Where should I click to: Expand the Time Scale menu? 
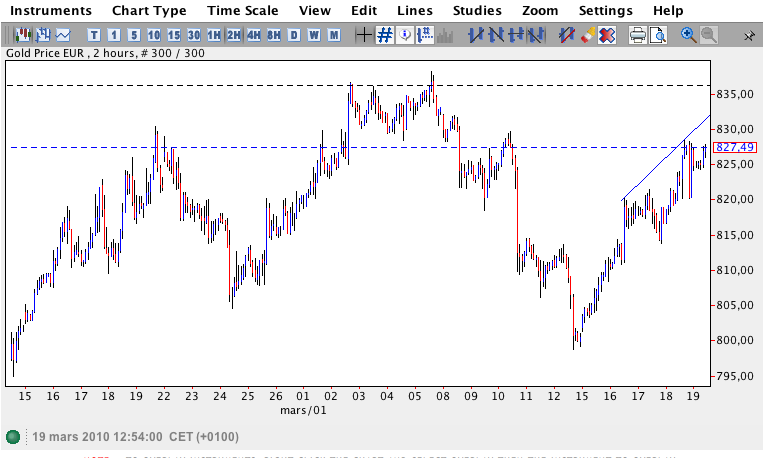click(x=243, y=11)
